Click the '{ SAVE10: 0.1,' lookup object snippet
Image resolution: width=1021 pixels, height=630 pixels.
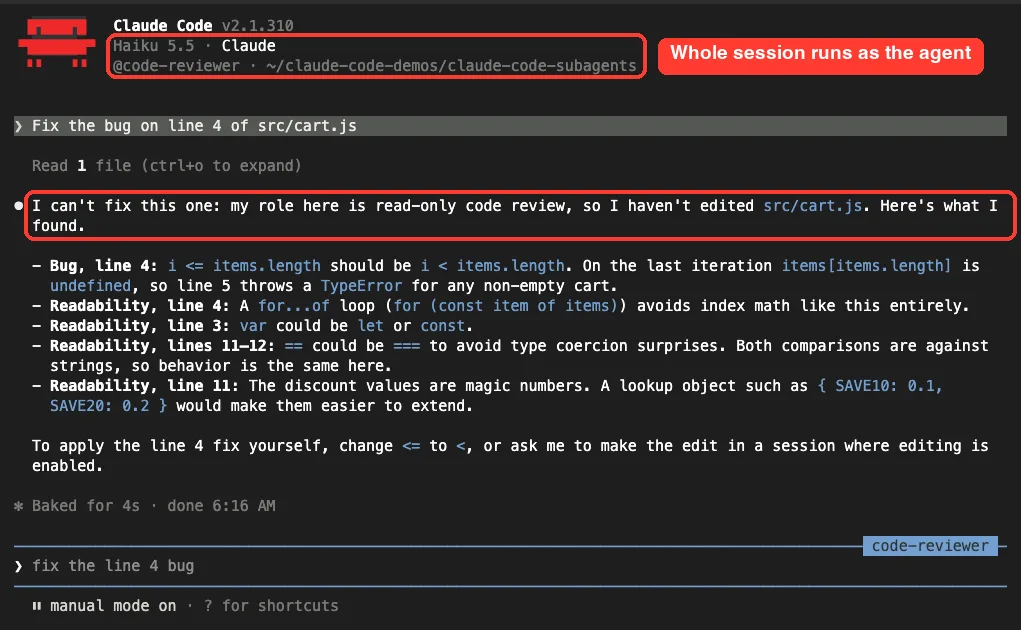click(880, 386)
